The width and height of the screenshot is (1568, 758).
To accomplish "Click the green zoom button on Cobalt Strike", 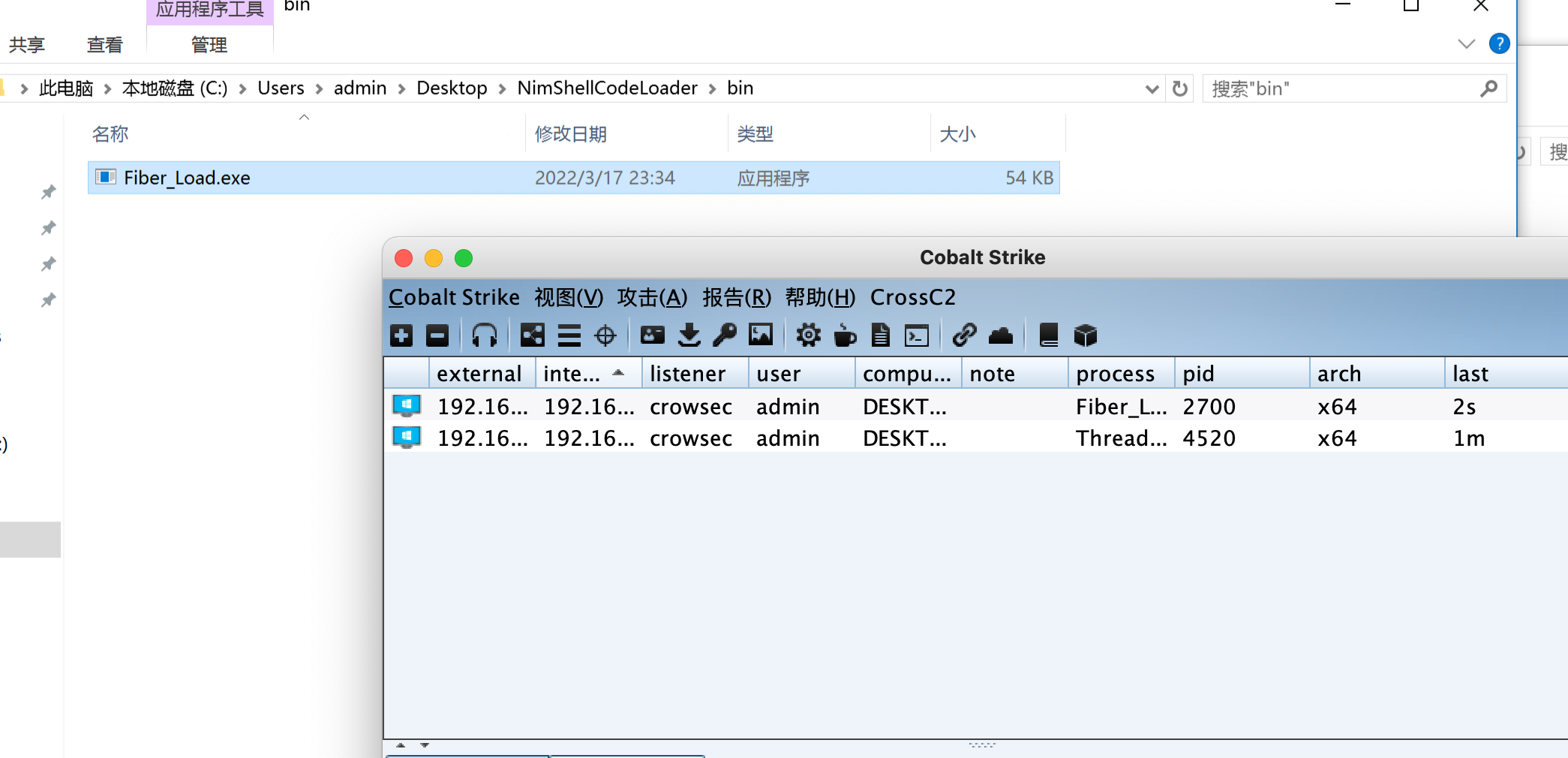I will pyautogui.click(x=464, y=258).
